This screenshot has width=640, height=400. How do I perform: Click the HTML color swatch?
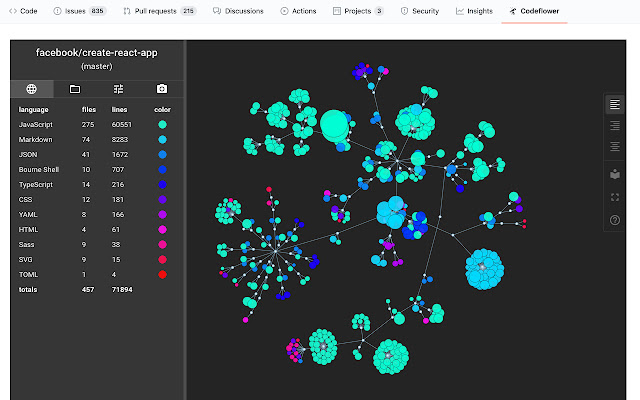click(x=162, y=229)
